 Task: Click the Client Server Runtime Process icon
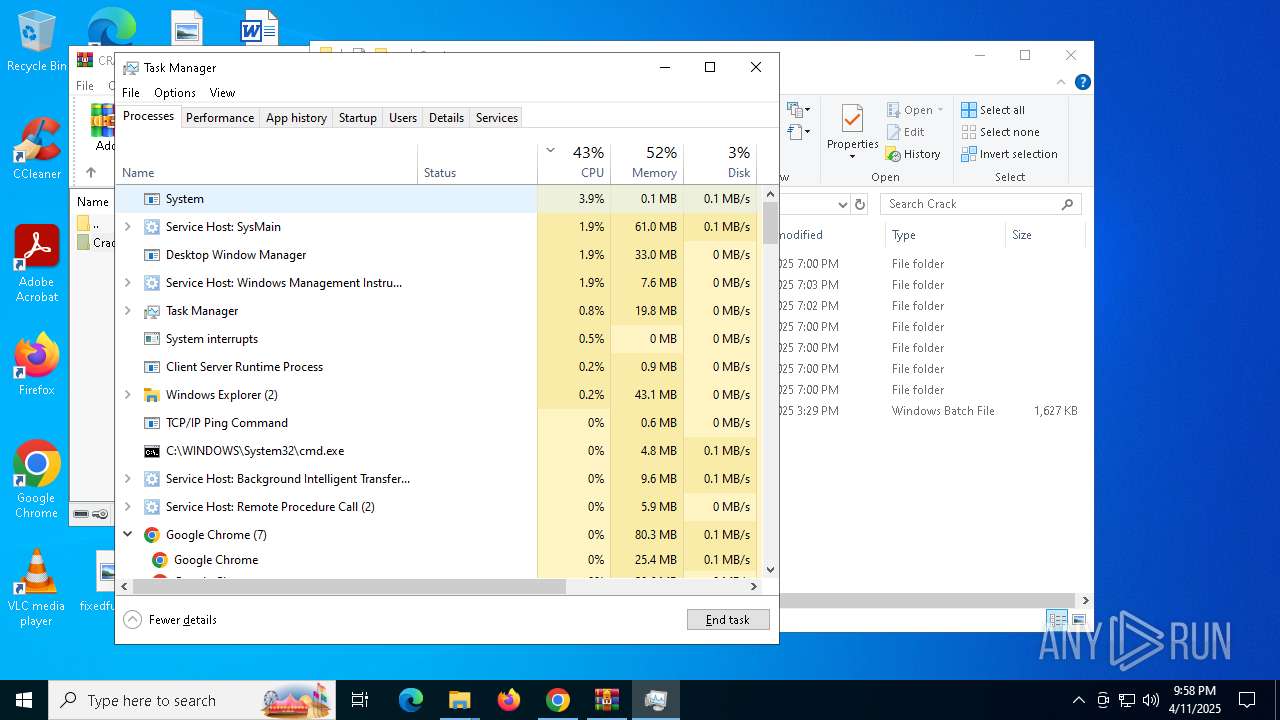pyautogui.click(x=152, y=367)
